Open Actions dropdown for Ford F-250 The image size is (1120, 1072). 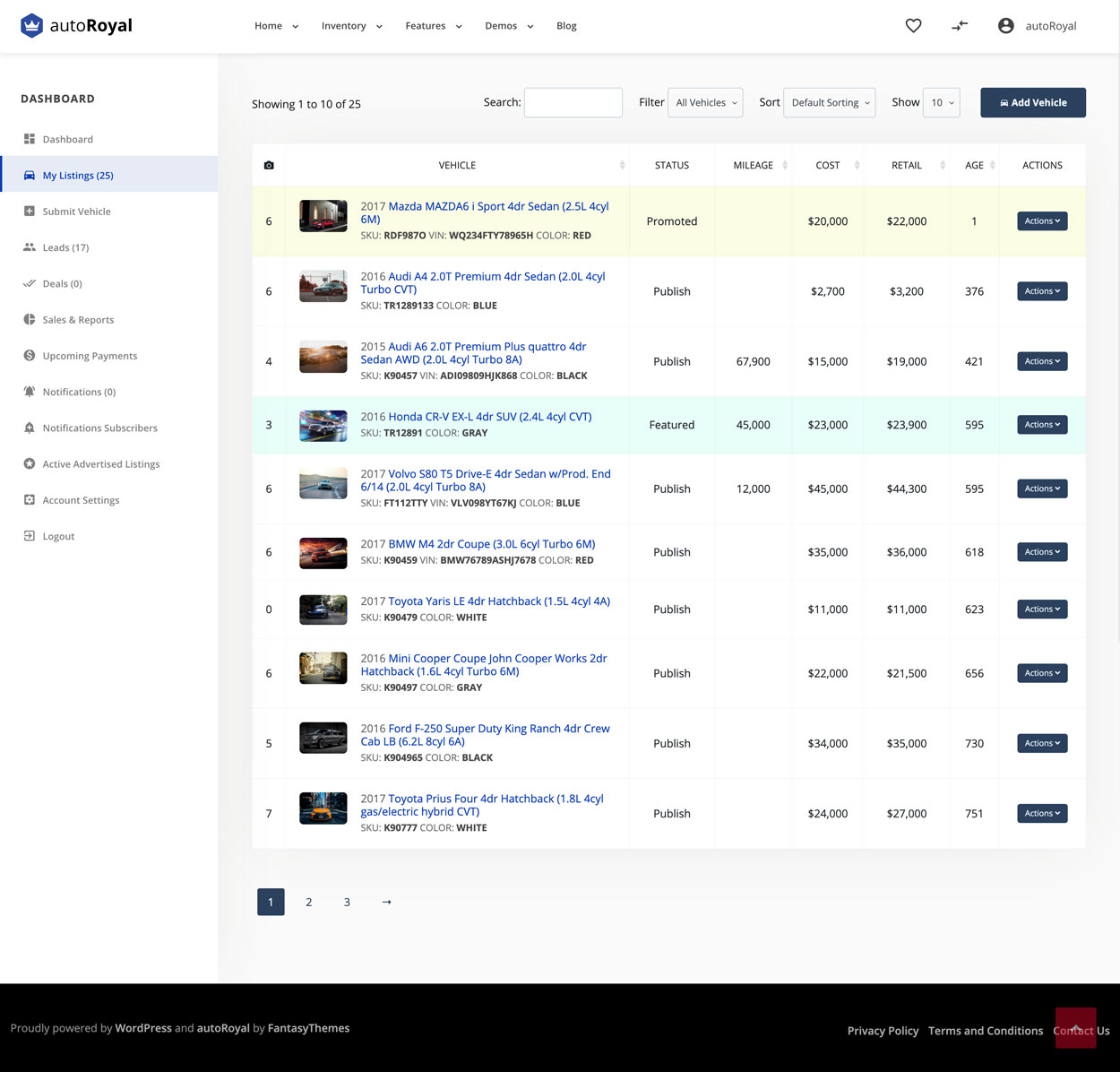[x=1042, y=743]
